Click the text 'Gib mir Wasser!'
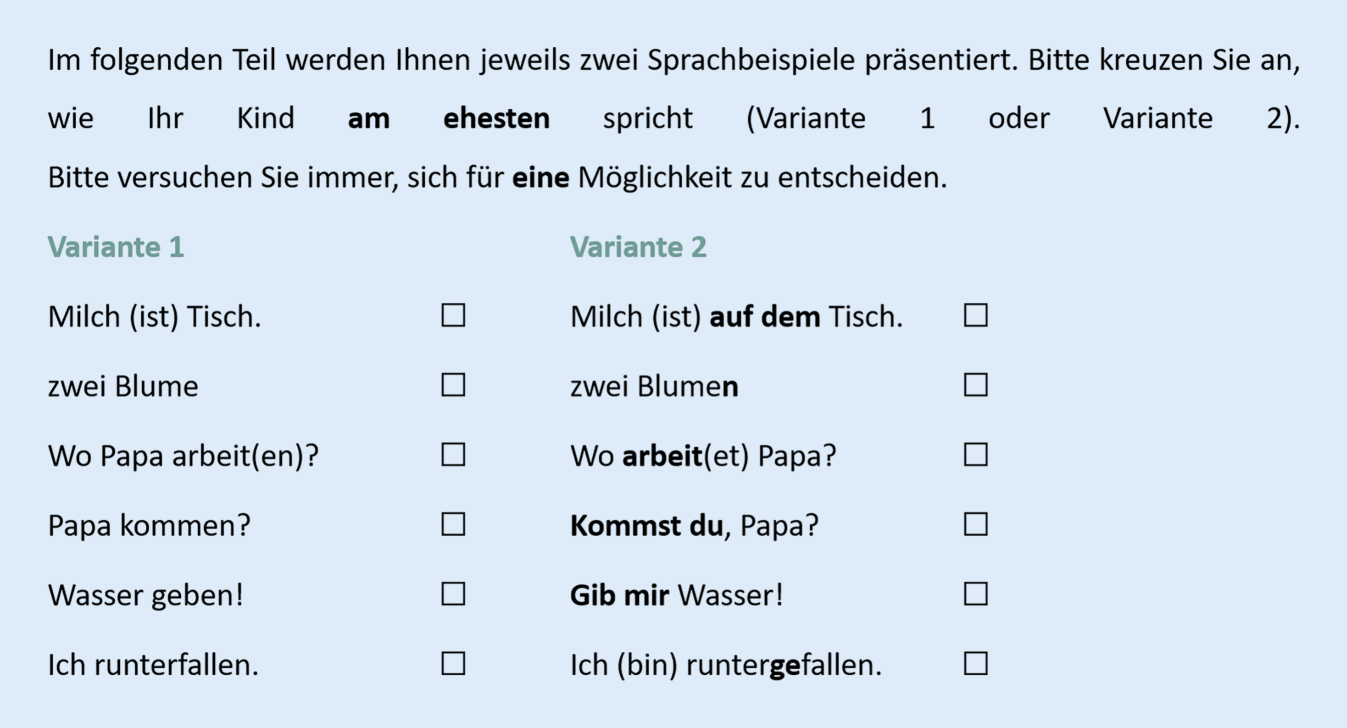The height and width of the screenshot is (728, 1347). click(677, 595)
